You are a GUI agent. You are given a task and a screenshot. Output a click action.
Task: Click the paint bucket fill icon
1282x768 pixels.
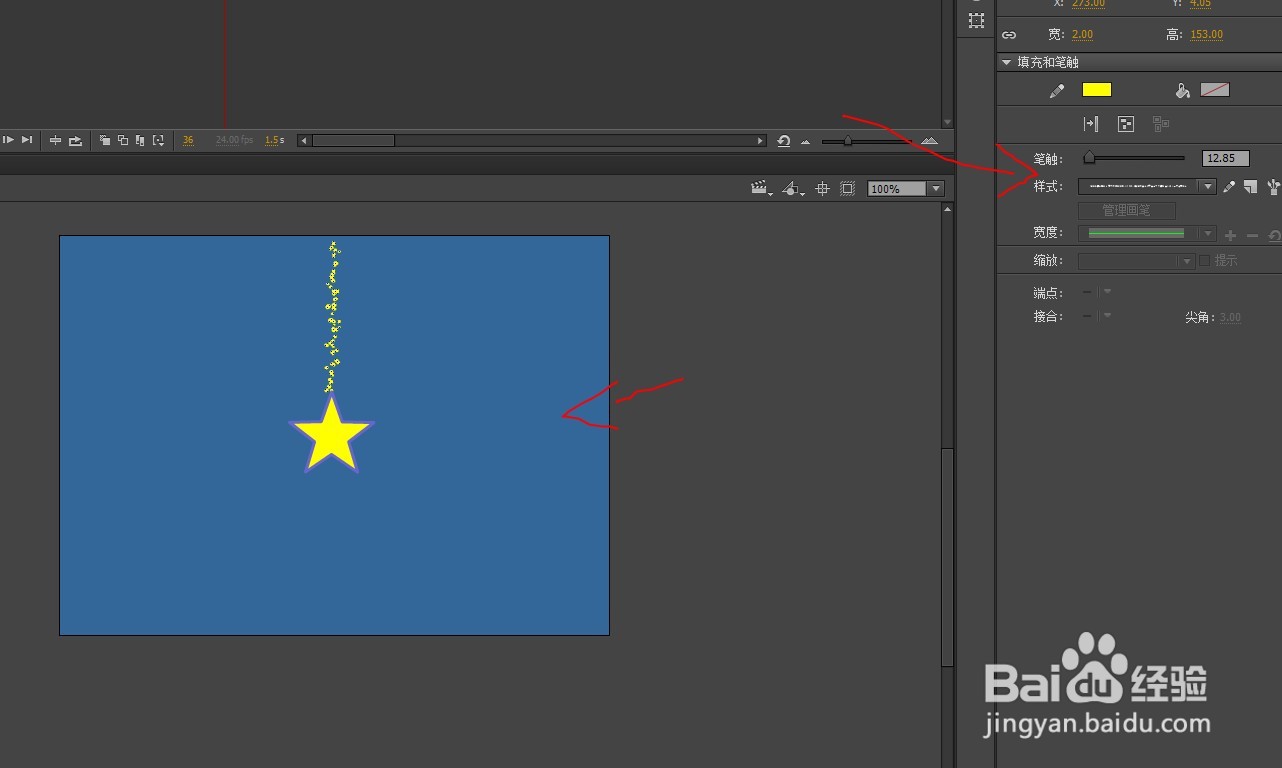point(1182,90)
